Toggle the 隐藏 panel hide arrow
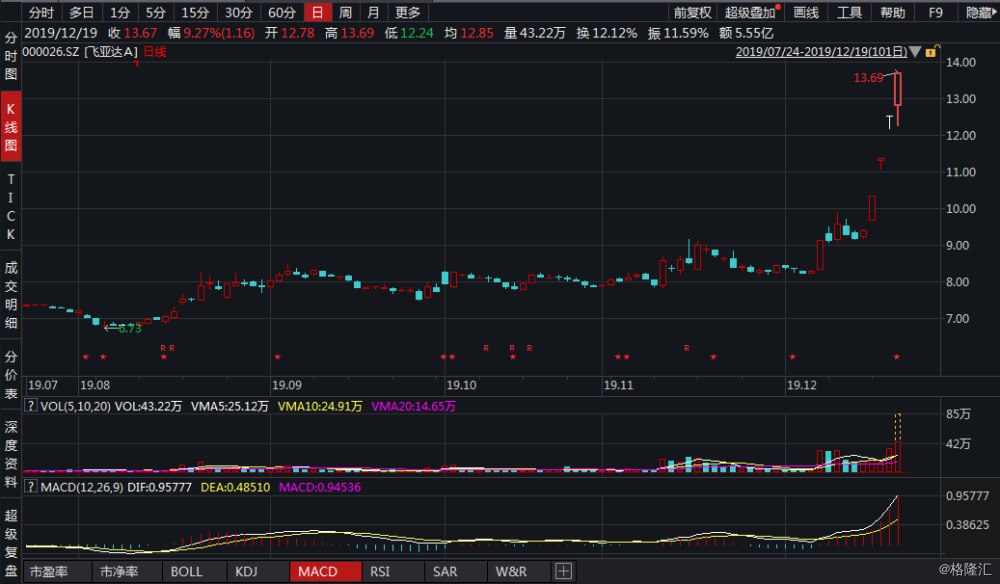 coord(981,12)
